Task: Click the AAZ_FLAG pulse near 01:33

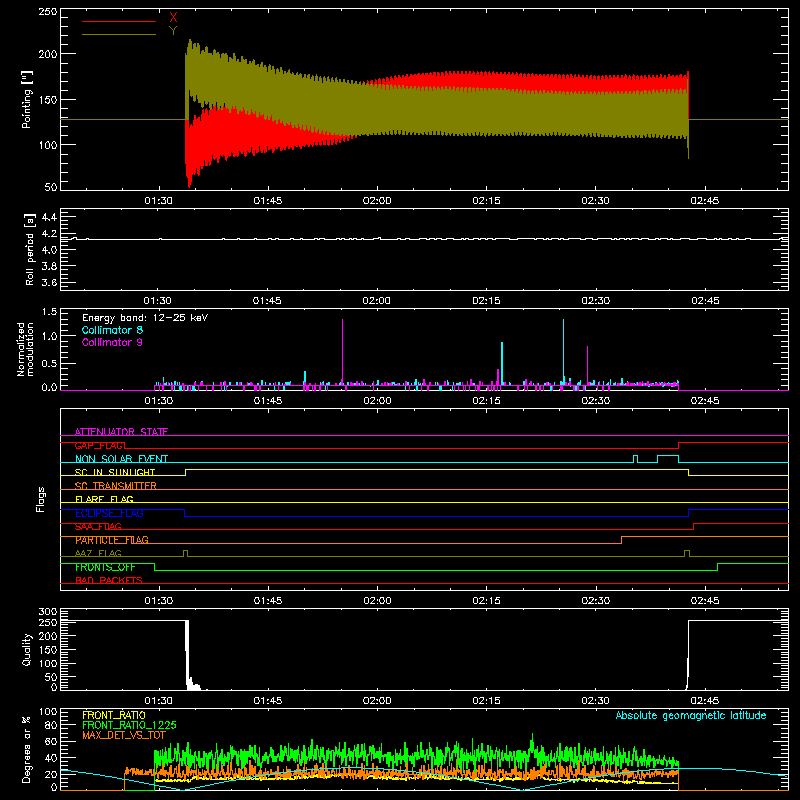Action: (x=185, y=554)
